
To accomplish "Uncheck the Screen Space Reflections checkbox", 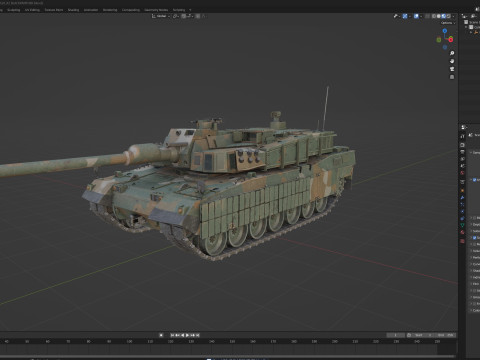I will (x=474, y=237).
